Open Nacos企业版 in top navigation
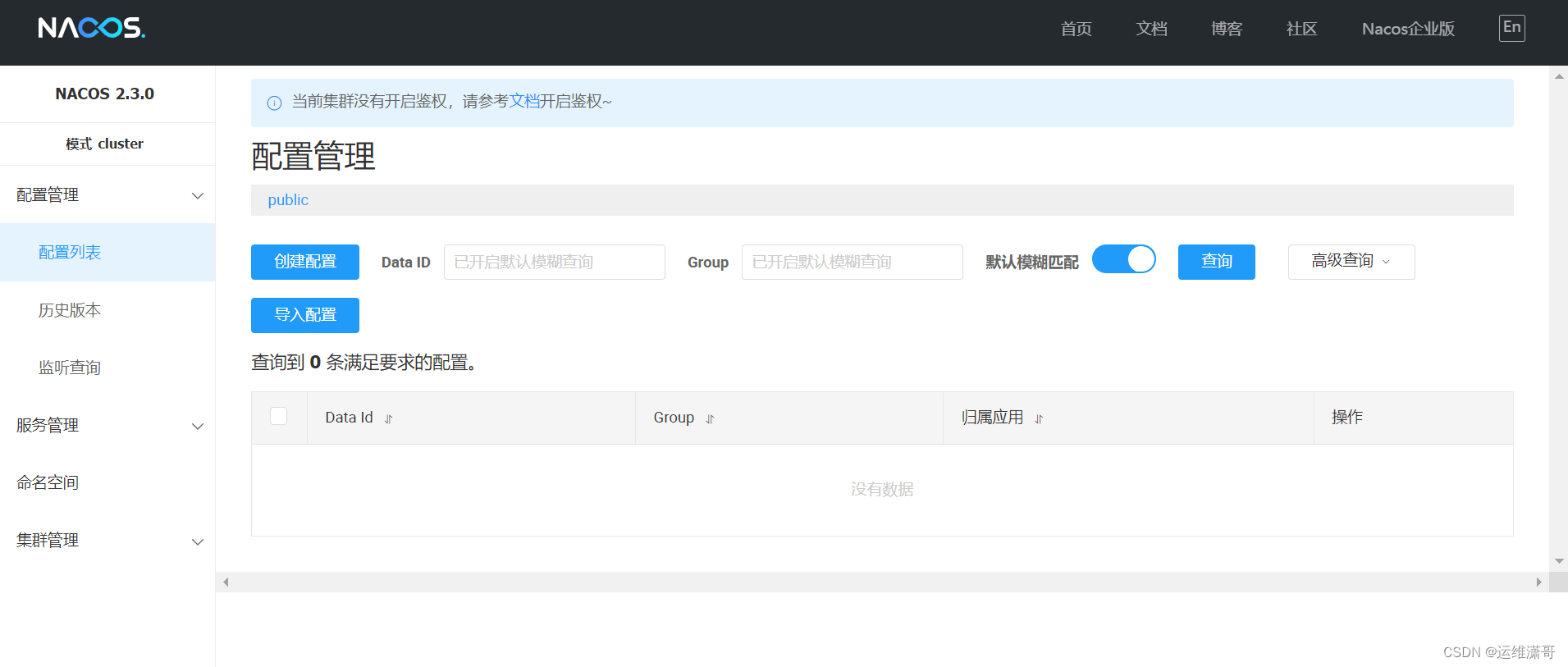1568x667 pixels. [x=1408, y=29]
